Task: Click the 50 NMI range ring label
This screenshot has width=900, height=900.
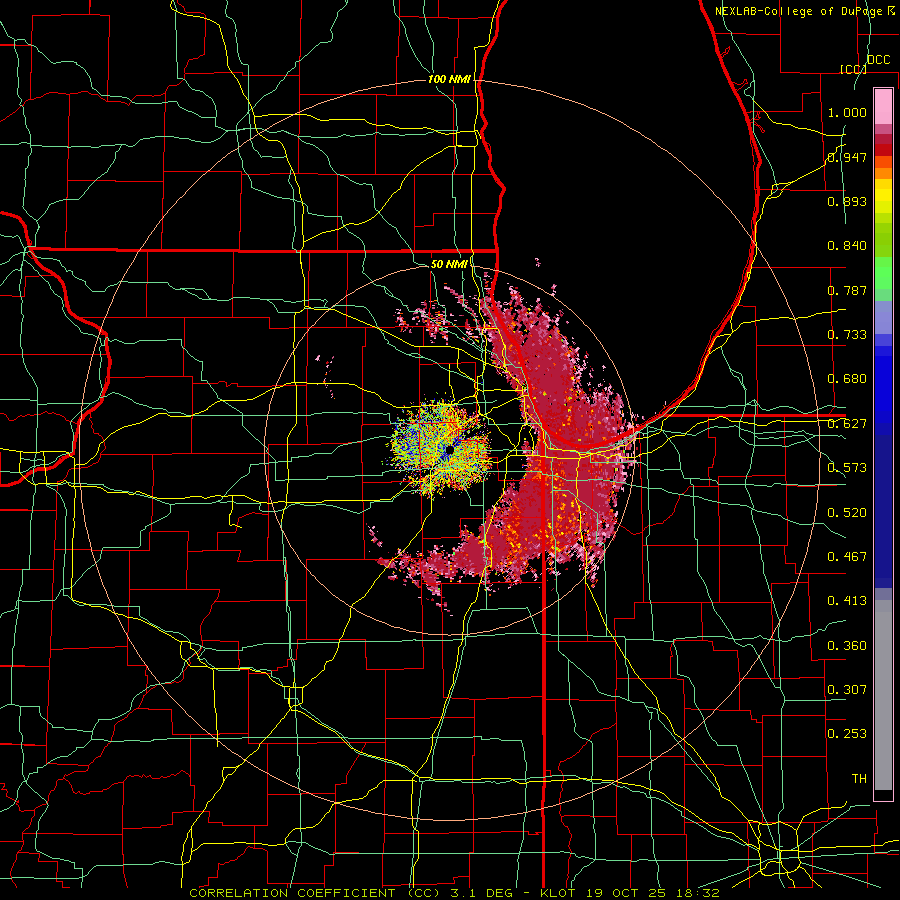Action: coord(449,264)
